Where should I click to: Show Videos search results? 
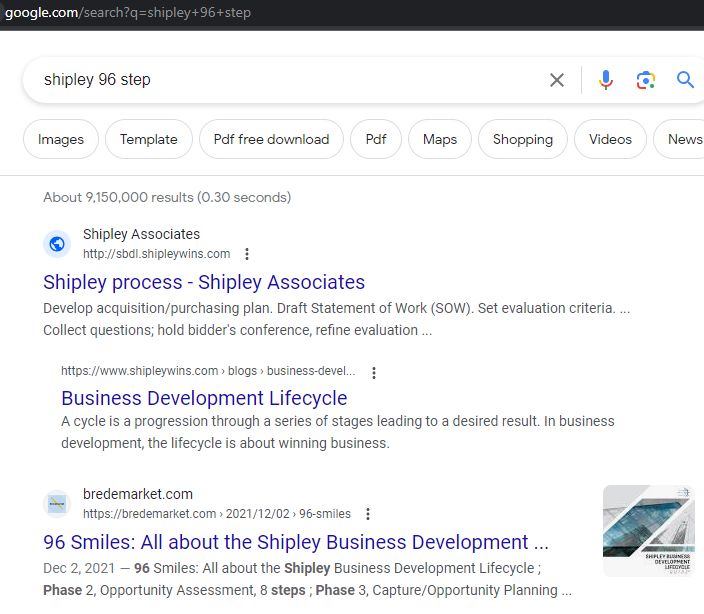pyautogui.click(x=610, y=140)
